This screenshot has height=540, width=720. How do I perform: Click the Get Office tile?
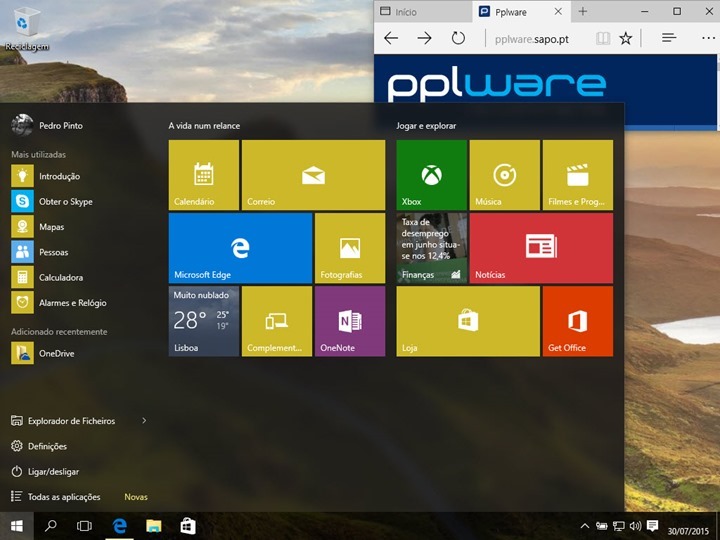click(x=578, y=321)
